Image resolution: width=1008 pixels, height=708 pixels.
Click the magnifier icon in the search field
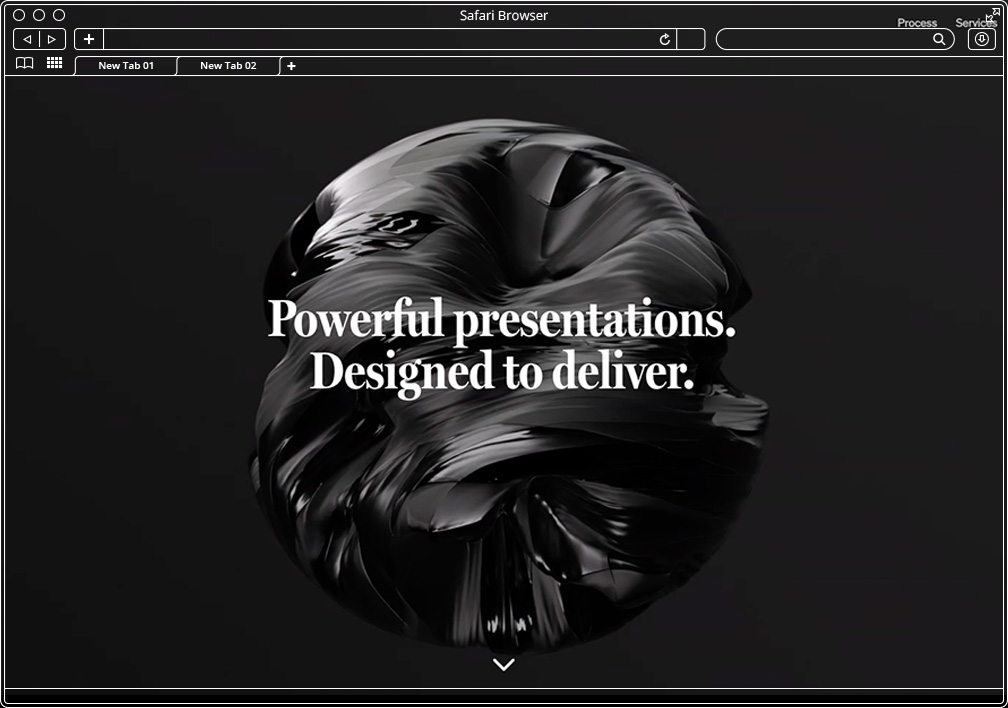pos(939,39)
